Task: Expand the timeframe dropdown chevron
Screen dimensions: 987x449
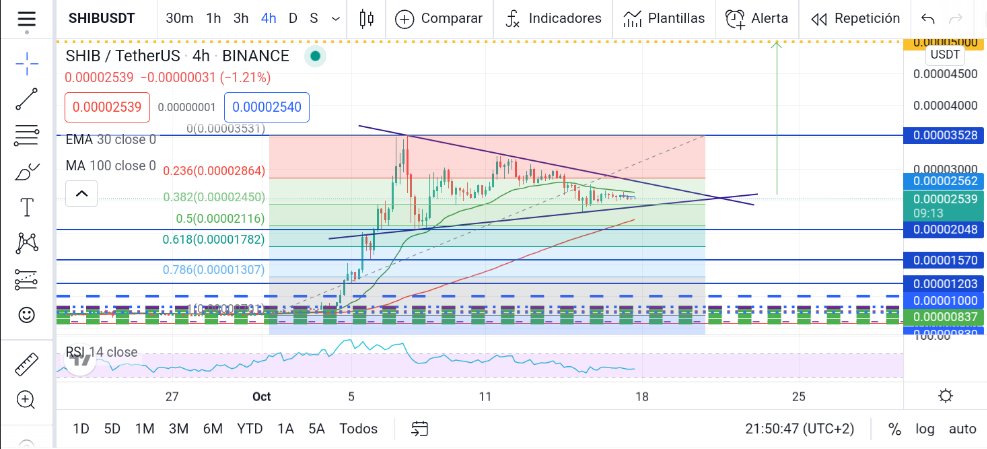Action: click(x=336, y=19)
